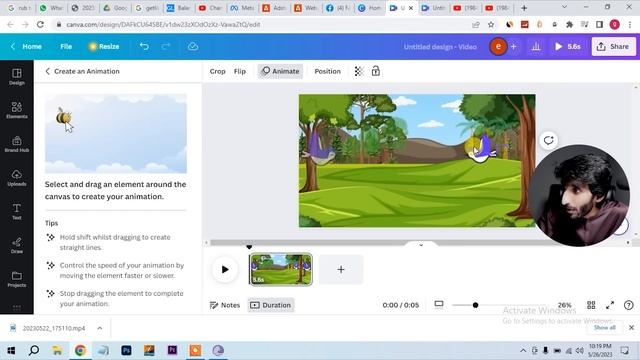Click the 26% zoom percentage
The image size is (640, 360).
pos(564,305)
